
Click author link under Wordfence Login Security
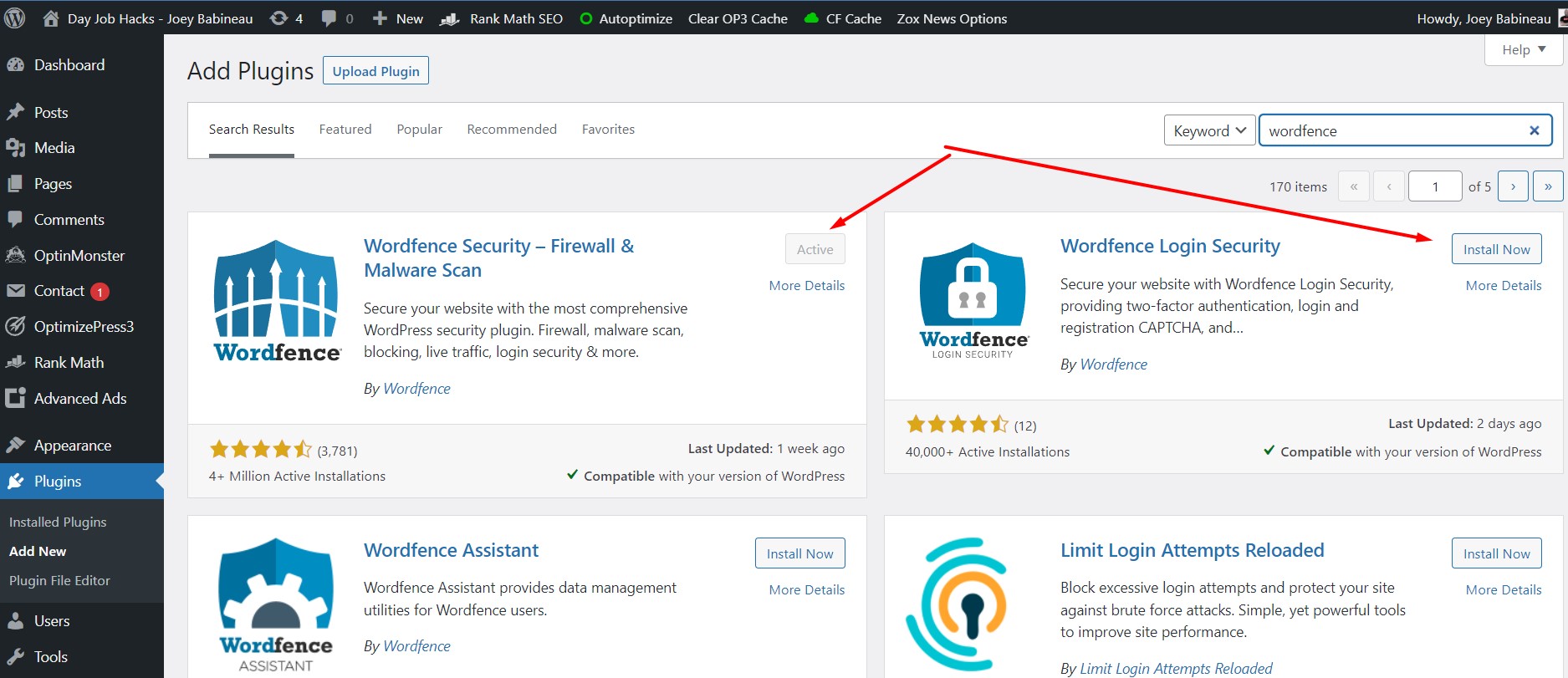point(1113,364)
